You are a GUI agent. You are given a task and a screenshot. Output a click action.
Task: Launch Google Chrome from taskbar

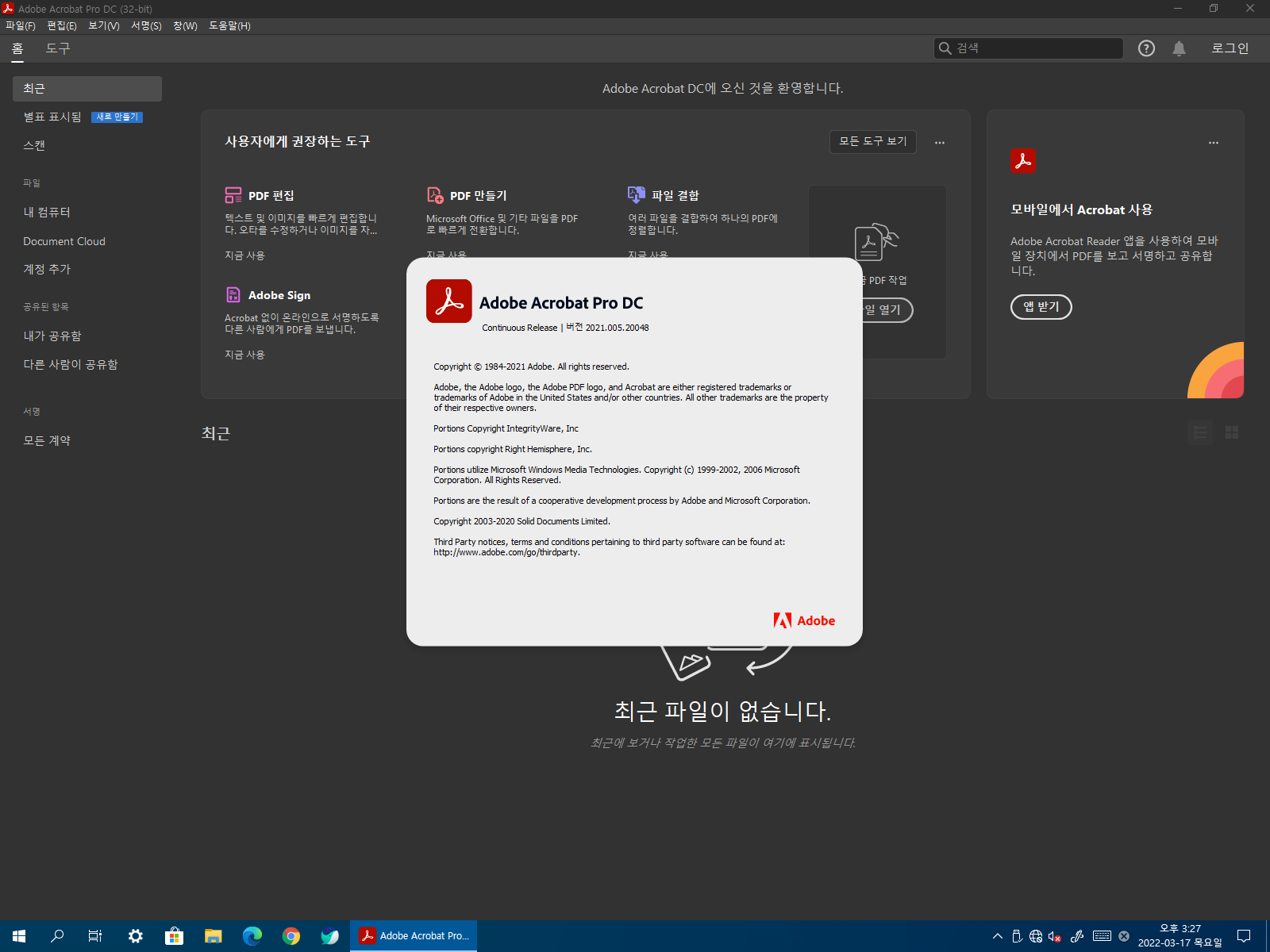[x=291, y=936]
